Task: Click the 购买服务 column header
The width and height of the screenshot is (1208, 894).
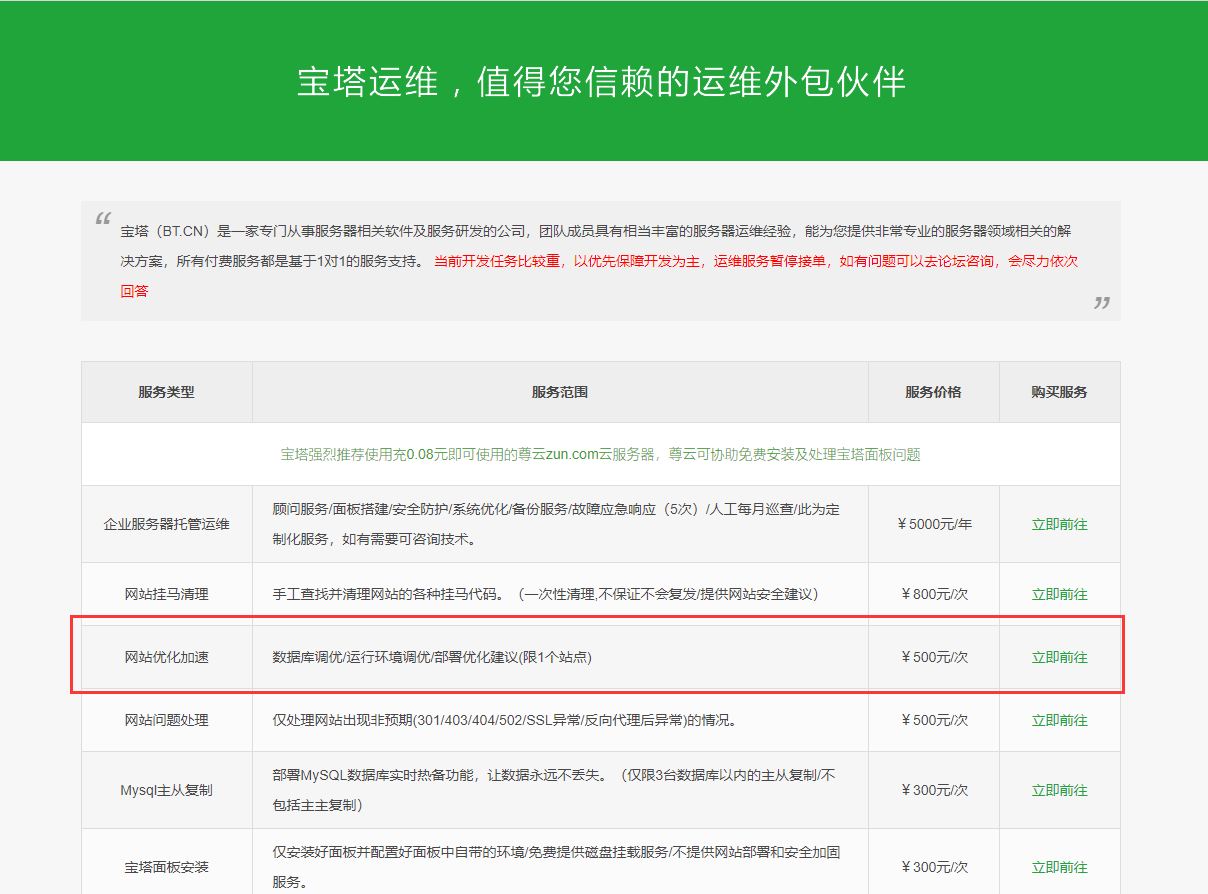Action: coord(1059,392)
